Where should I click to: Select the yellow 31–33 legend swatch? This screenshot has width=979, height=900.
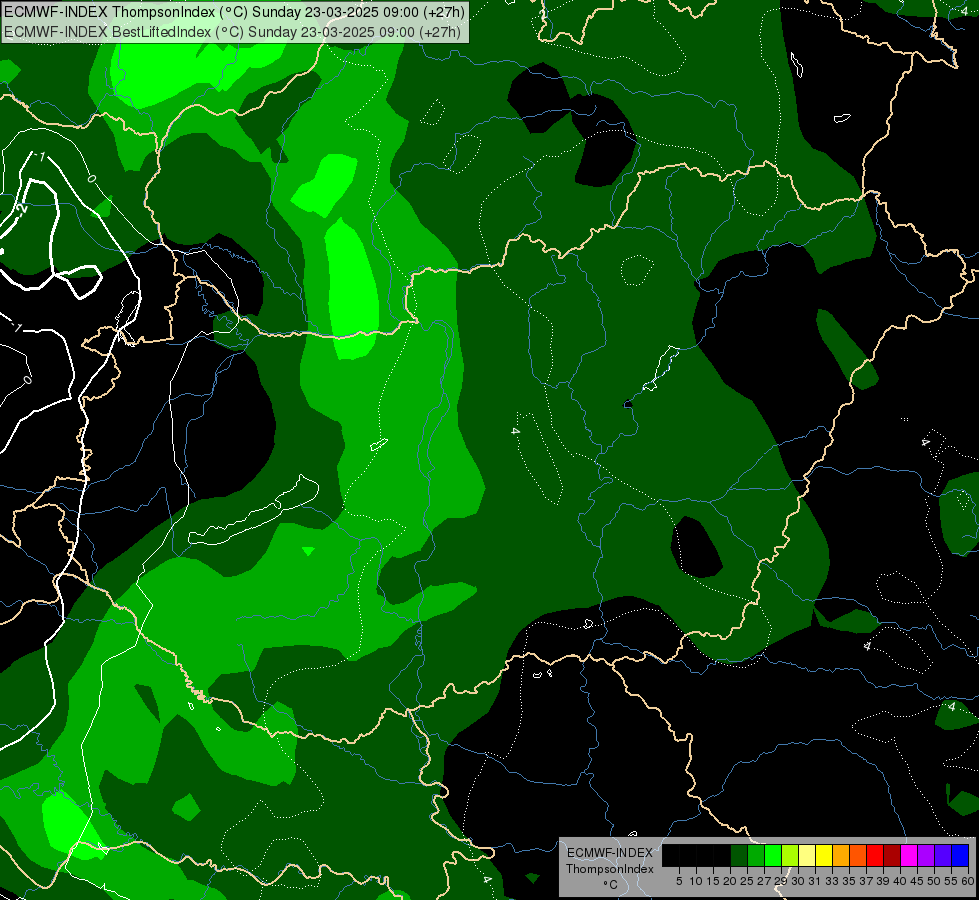click(824, 855)
